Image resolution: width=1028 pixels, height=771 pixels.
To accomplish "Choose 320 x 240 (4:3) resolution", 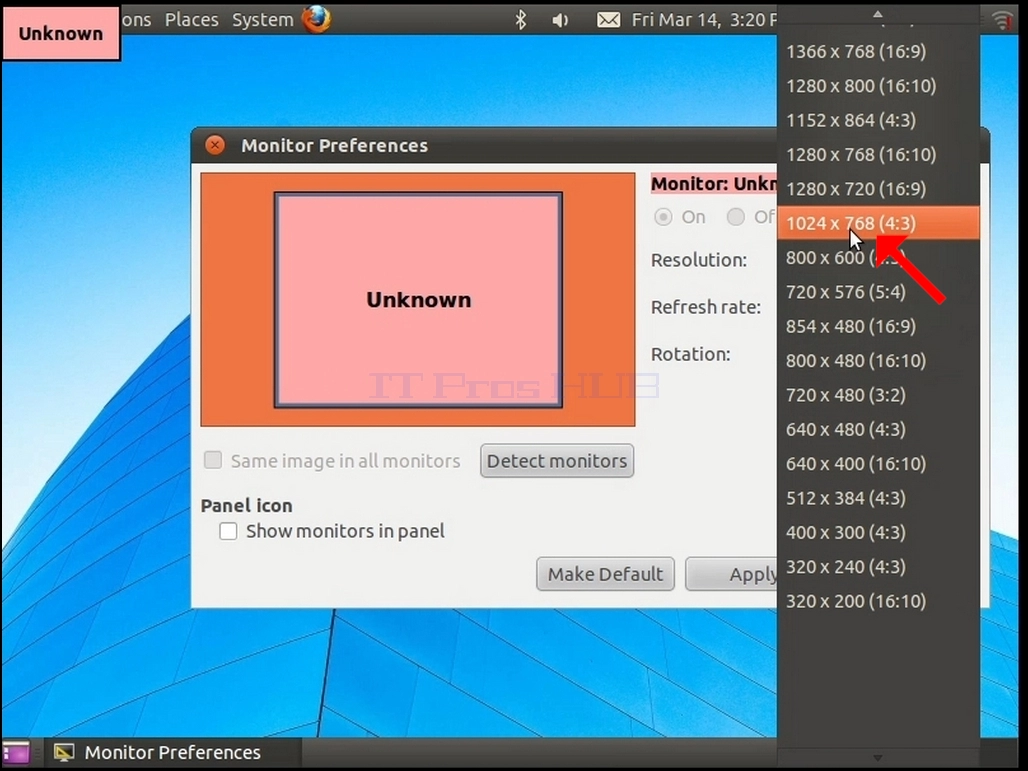I will (878, 566).
